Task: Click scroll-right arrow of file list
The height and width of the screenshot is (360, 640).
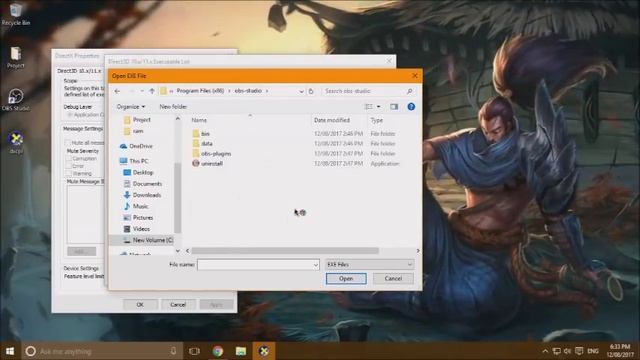Action: click(418, 251)
